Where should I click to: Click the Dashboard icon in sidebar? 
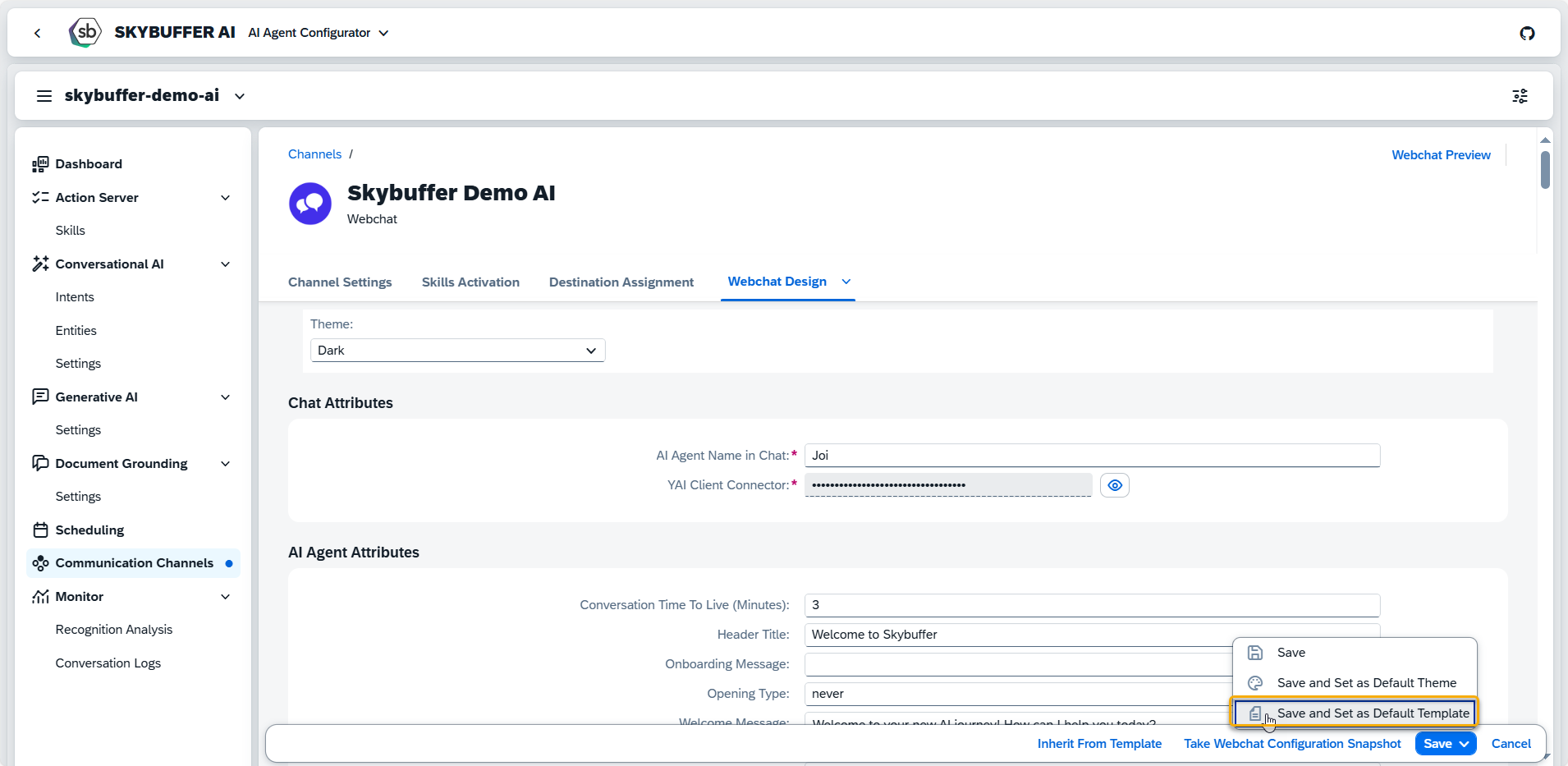point(40,164)
